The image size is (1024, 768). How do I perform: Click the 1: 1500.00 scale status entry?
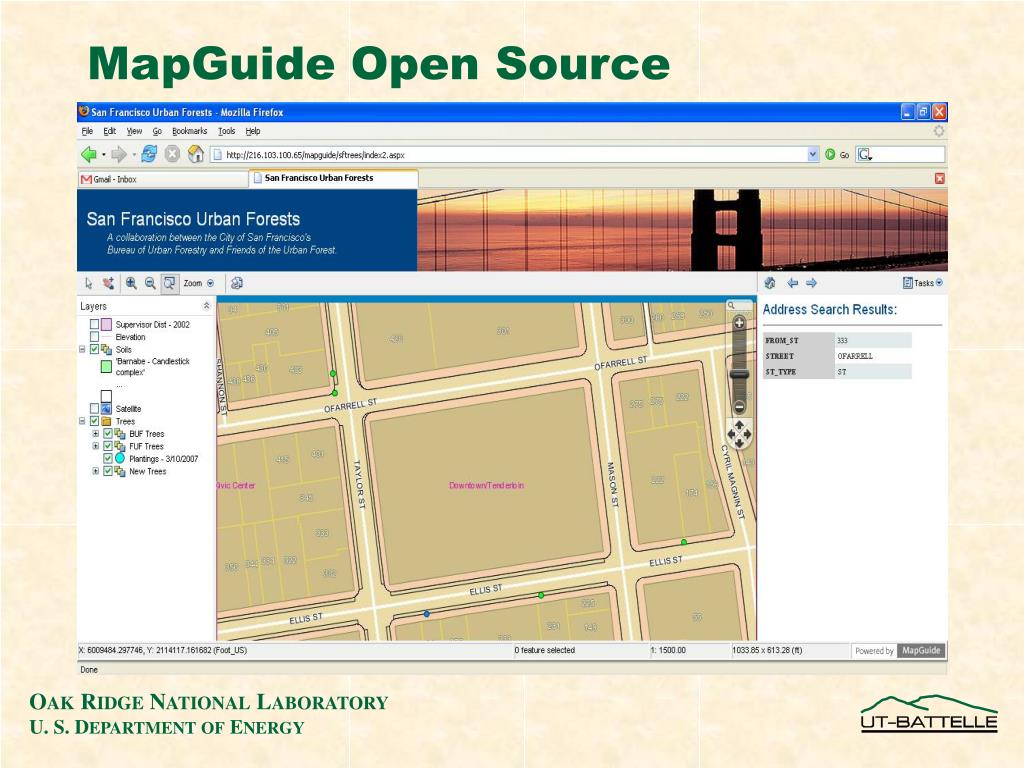(x=669, y=650)
